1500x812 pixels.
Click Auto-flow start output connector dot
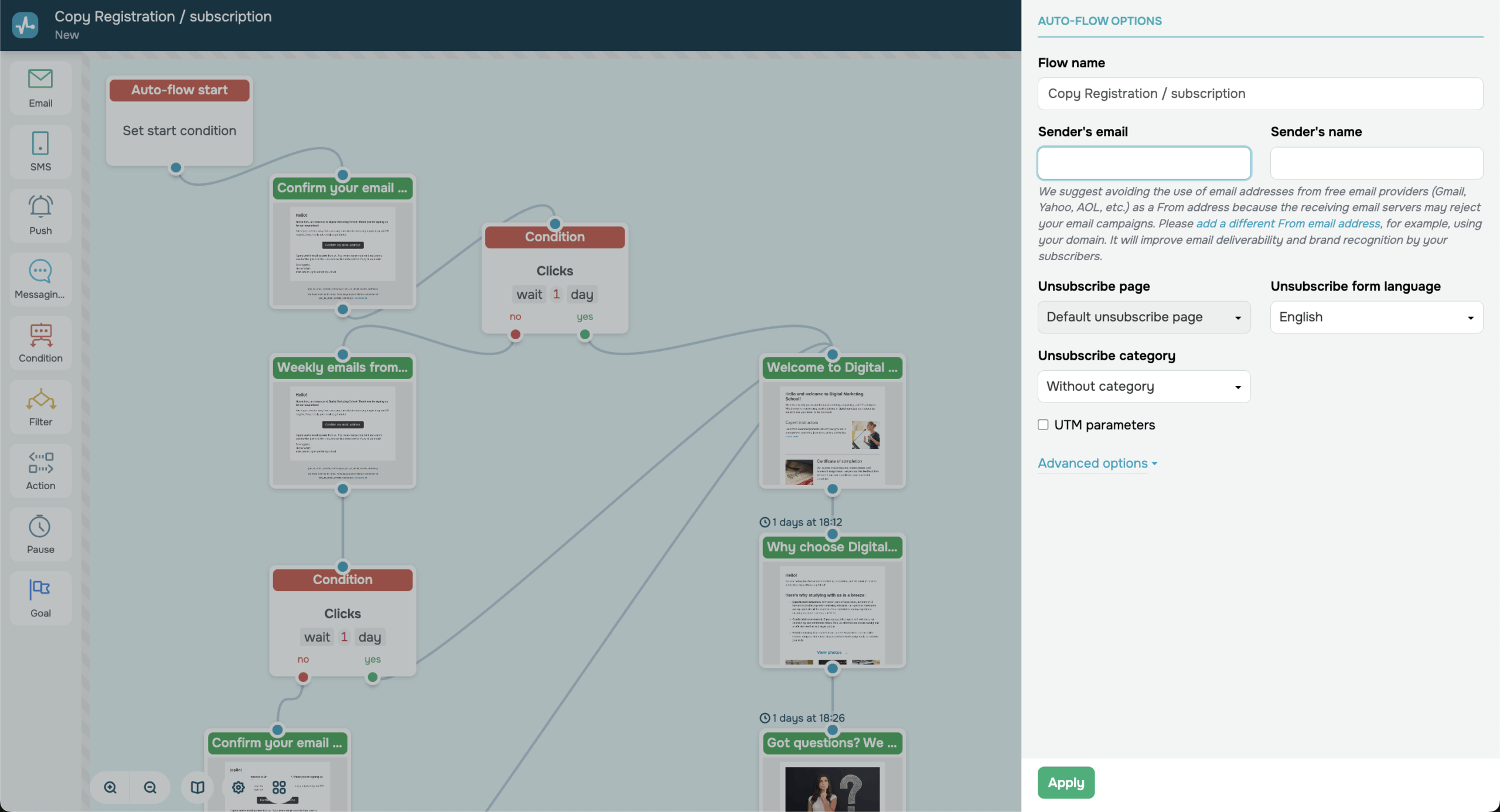tap(176, 168)
